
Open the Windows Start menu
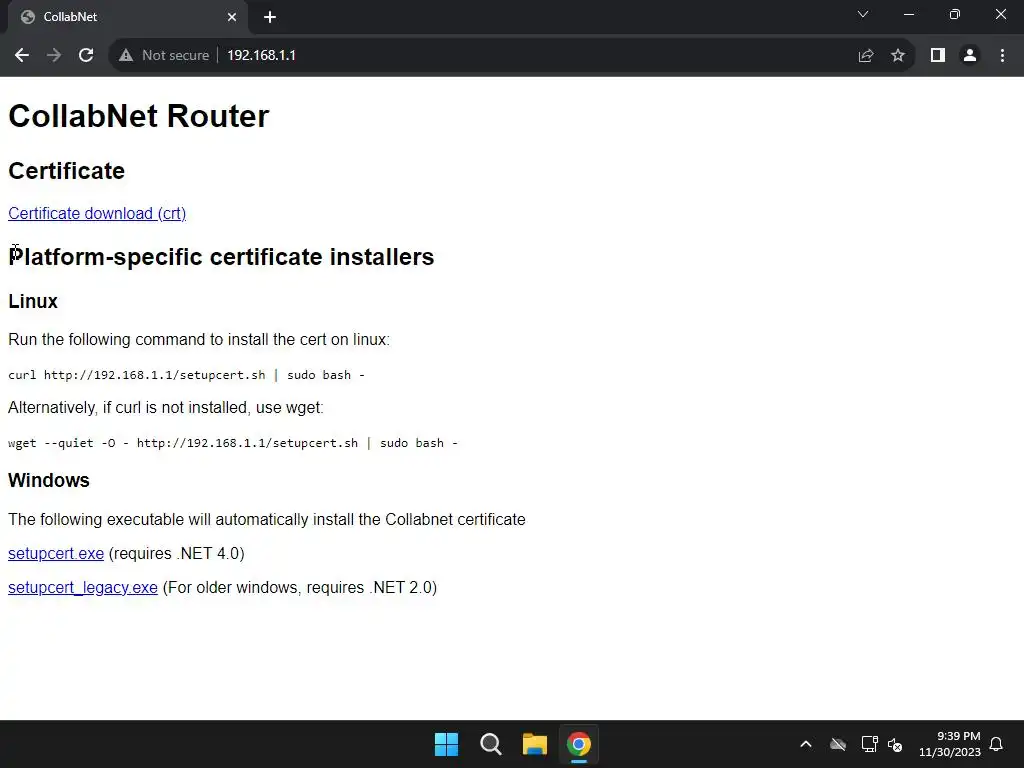pos(447,744)
